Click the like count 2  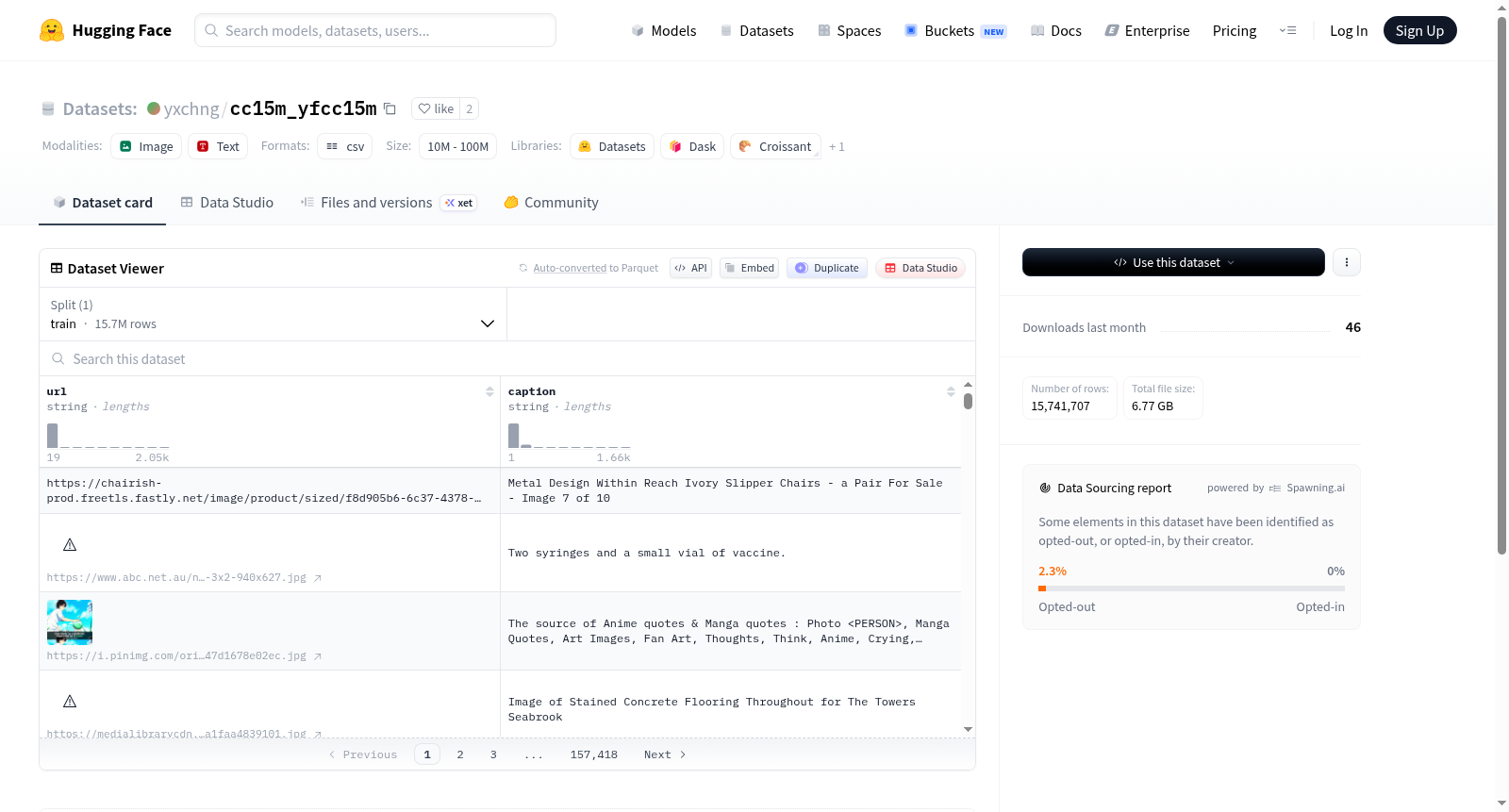(470, 108)
